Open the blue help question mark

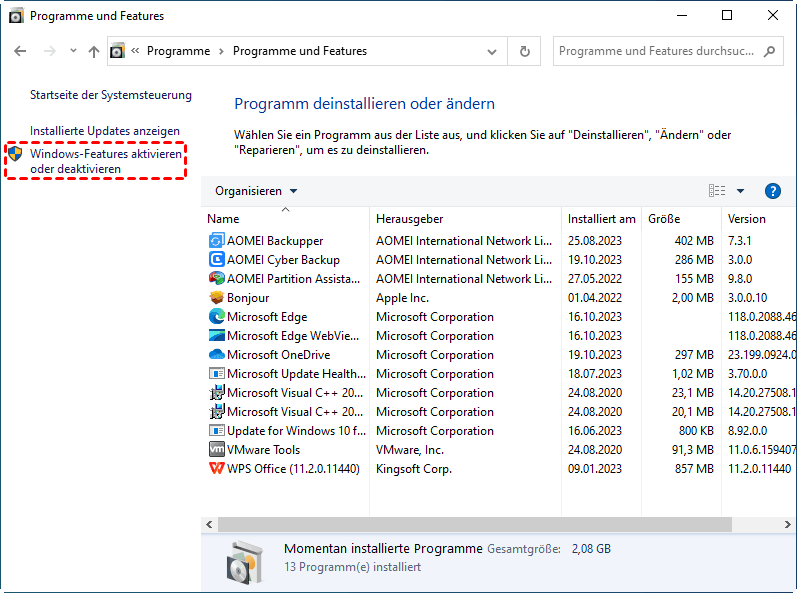773,191
